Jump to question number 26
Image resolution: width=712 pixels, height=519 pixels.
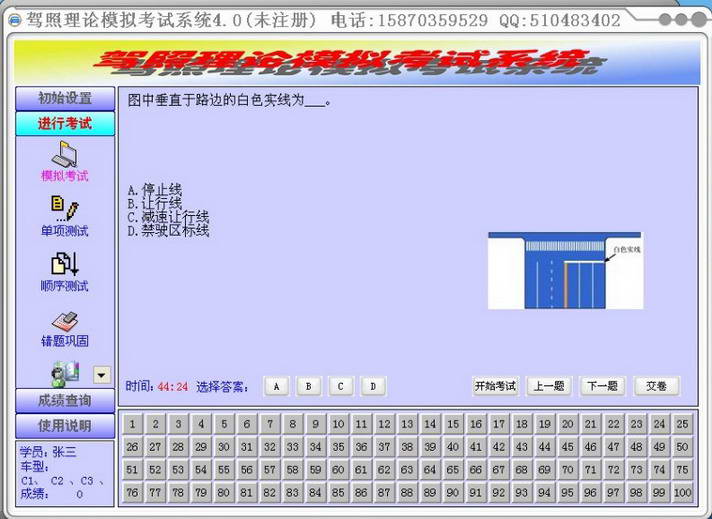coord(132,447)
